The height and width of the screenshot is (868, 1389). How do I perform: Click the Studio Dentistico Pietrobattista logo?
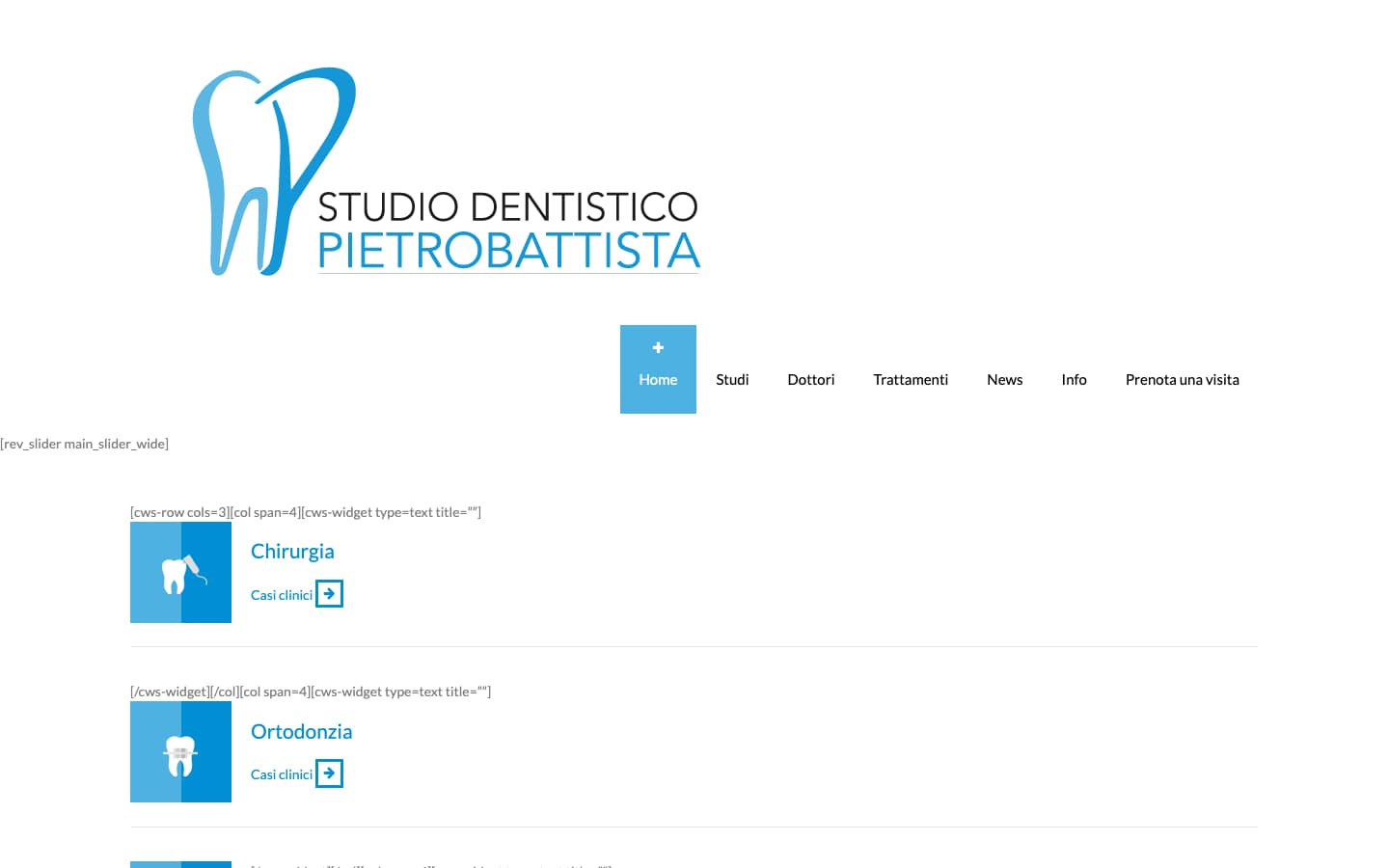pyautogui.click(x=447, y=172)
